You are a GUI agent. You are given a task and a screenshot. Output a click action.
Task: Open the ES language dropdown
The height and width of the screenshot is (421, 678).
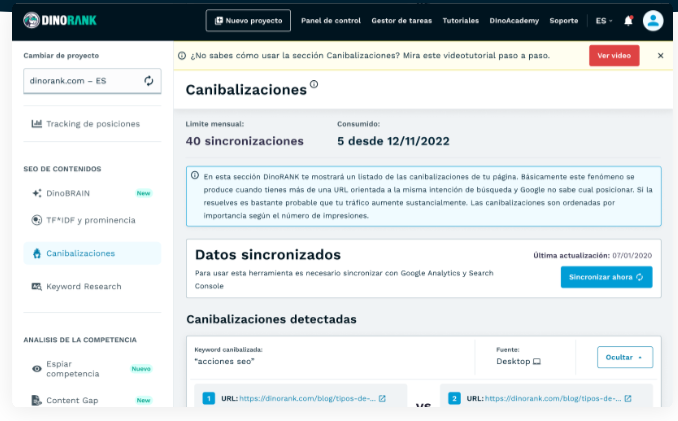[604, 21]
